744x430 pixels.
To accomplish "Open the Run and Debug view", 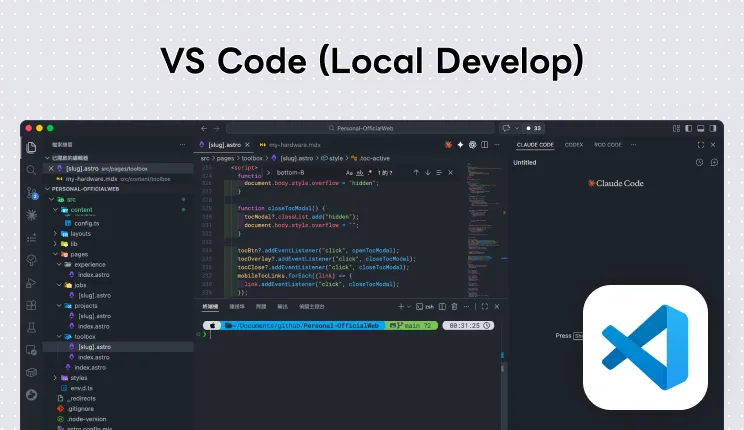I will [31, 283].
